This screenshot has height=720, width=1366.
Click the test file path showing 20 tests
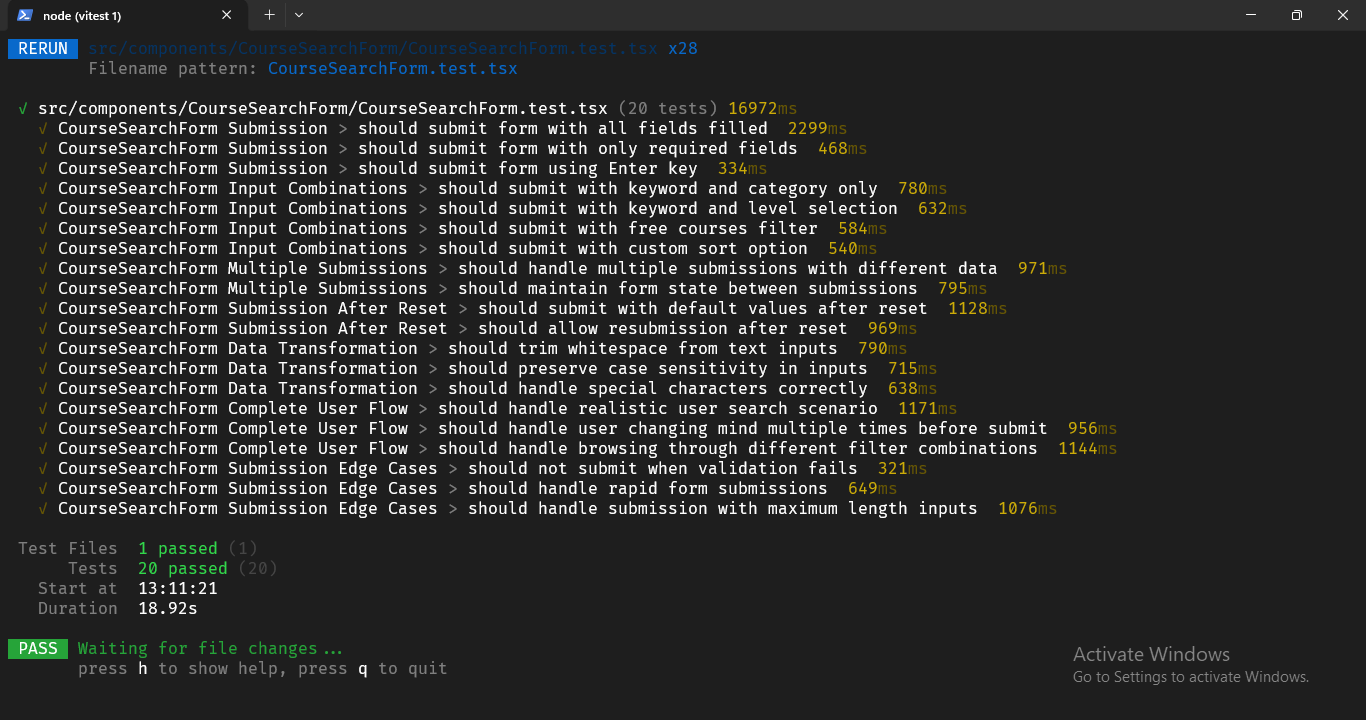coord(322,109)
